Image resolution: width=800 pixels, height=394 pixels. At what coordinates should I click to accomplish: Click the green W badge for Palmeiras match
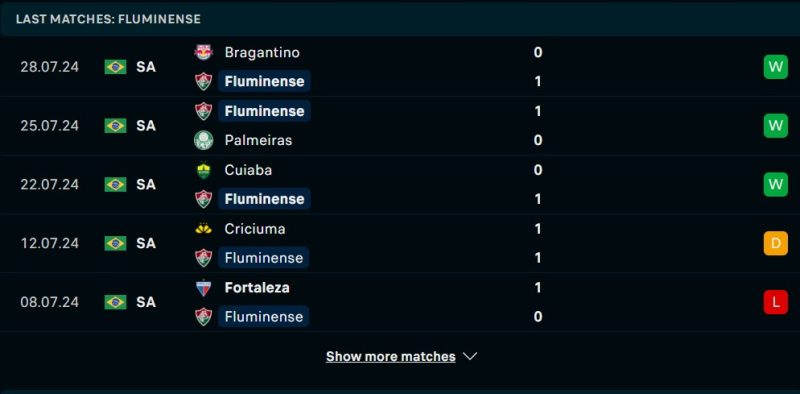pyautogui.click(x=776, y=126)
